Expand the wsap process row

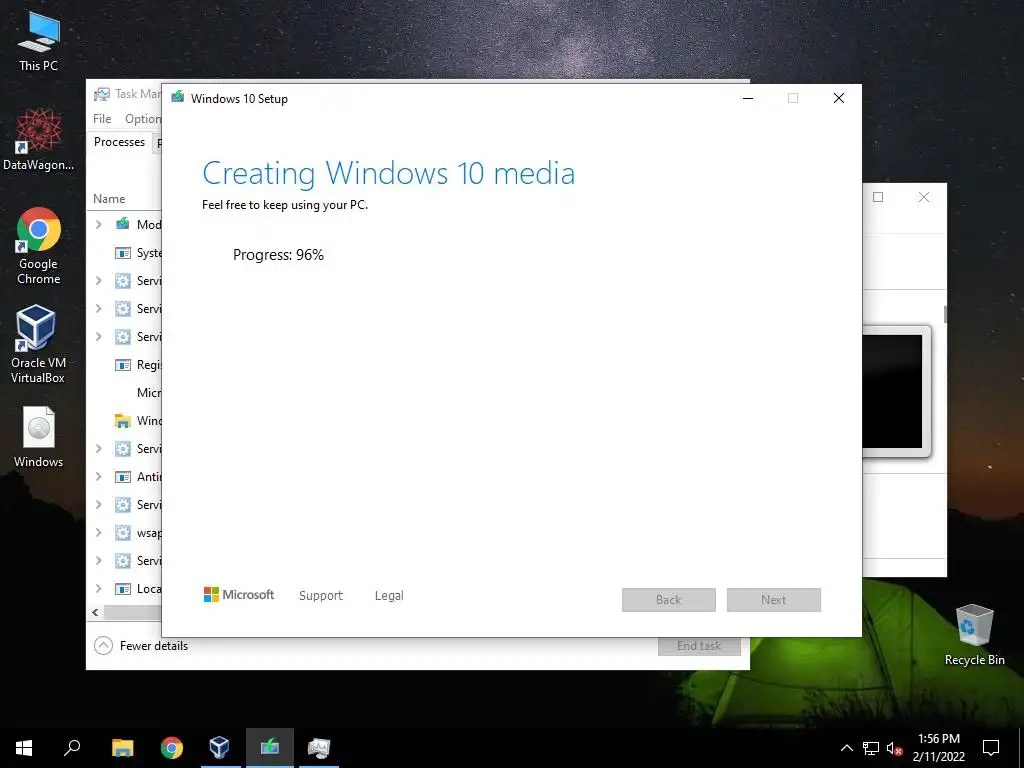click(x=99, y=532)
